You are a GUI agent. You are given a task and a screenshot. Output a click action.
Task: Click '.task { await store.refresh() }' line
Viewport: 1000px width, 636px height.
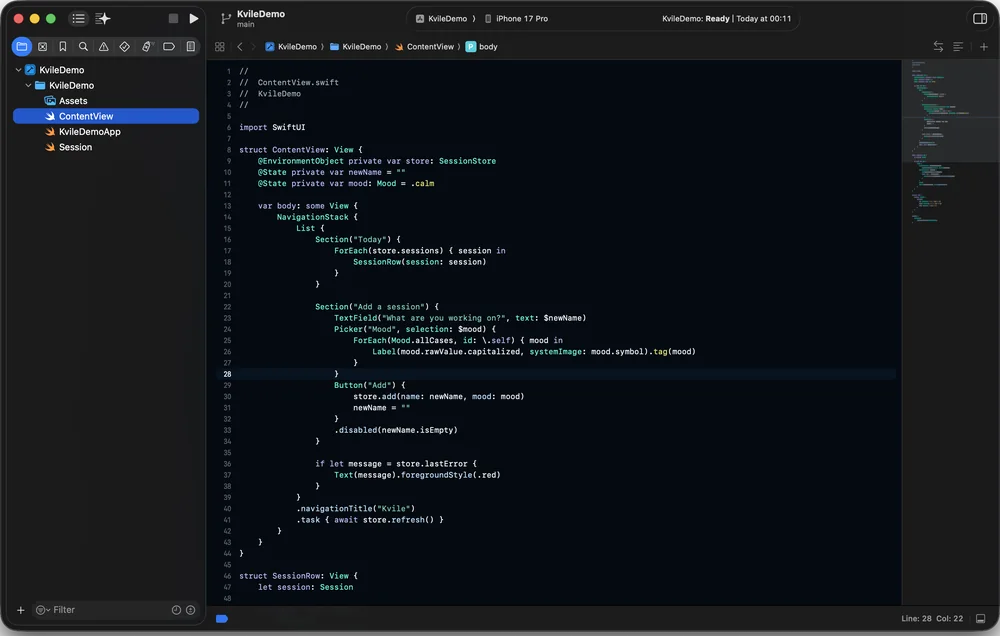(370, 520)
